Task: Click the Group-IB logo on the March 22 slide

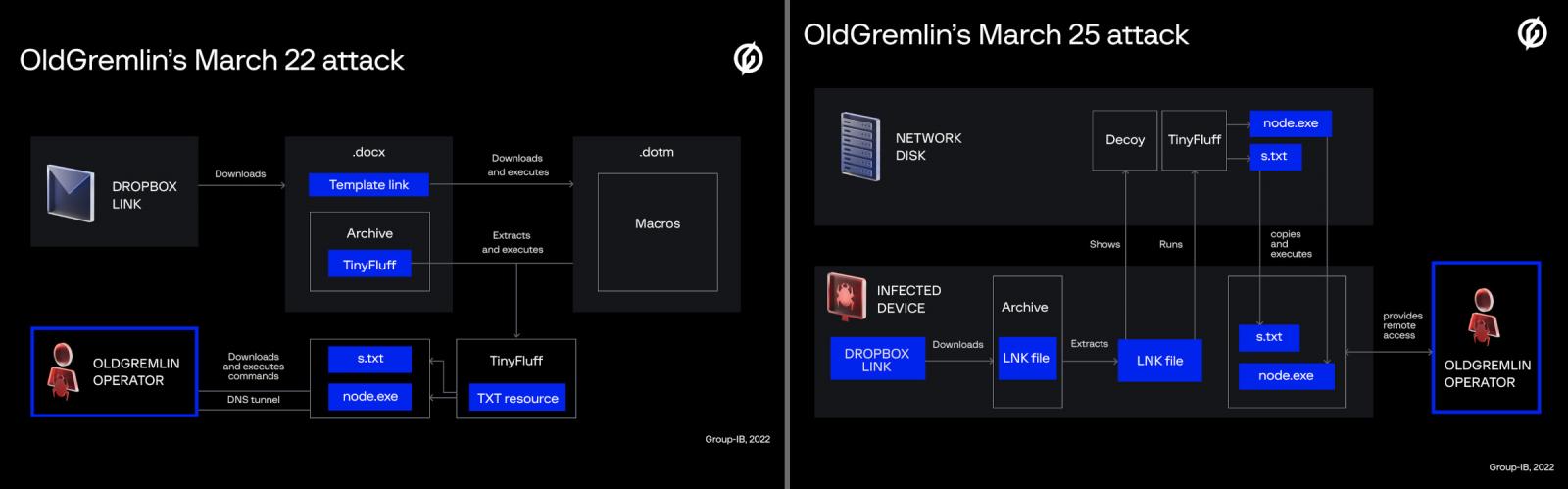Action: pyautogui.click(x=749, y=60)
